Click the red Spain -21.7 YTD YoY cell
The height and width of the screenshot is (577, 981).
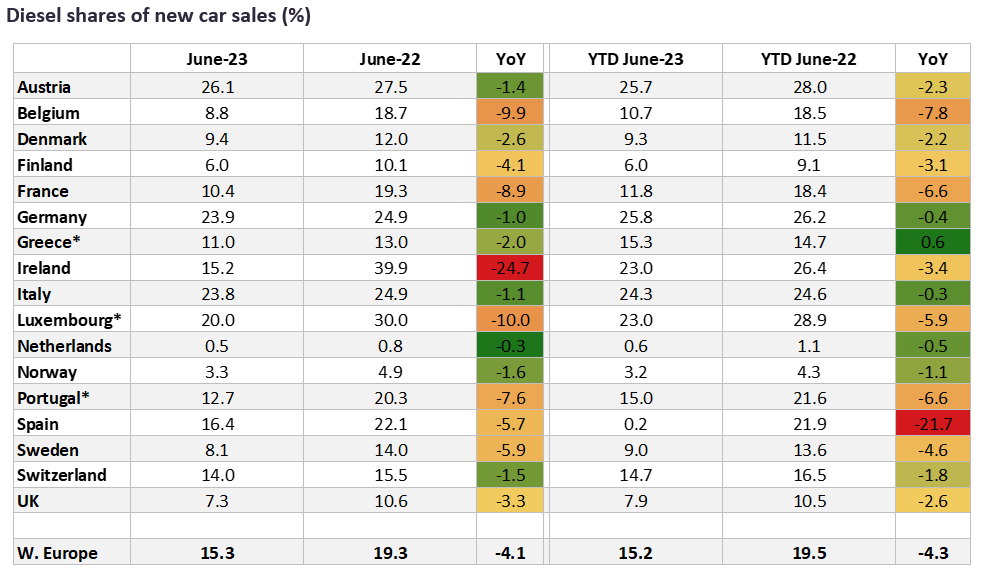[x=932, y=423]
